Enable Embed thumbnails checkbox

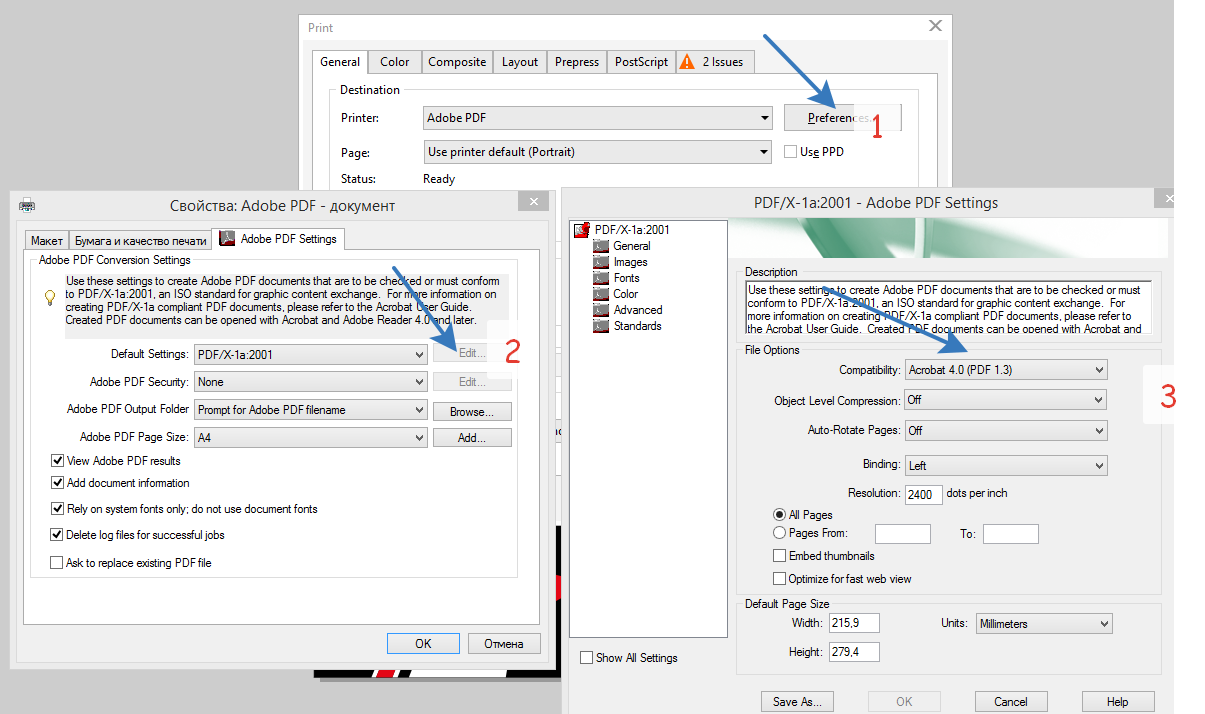[780, 556]
